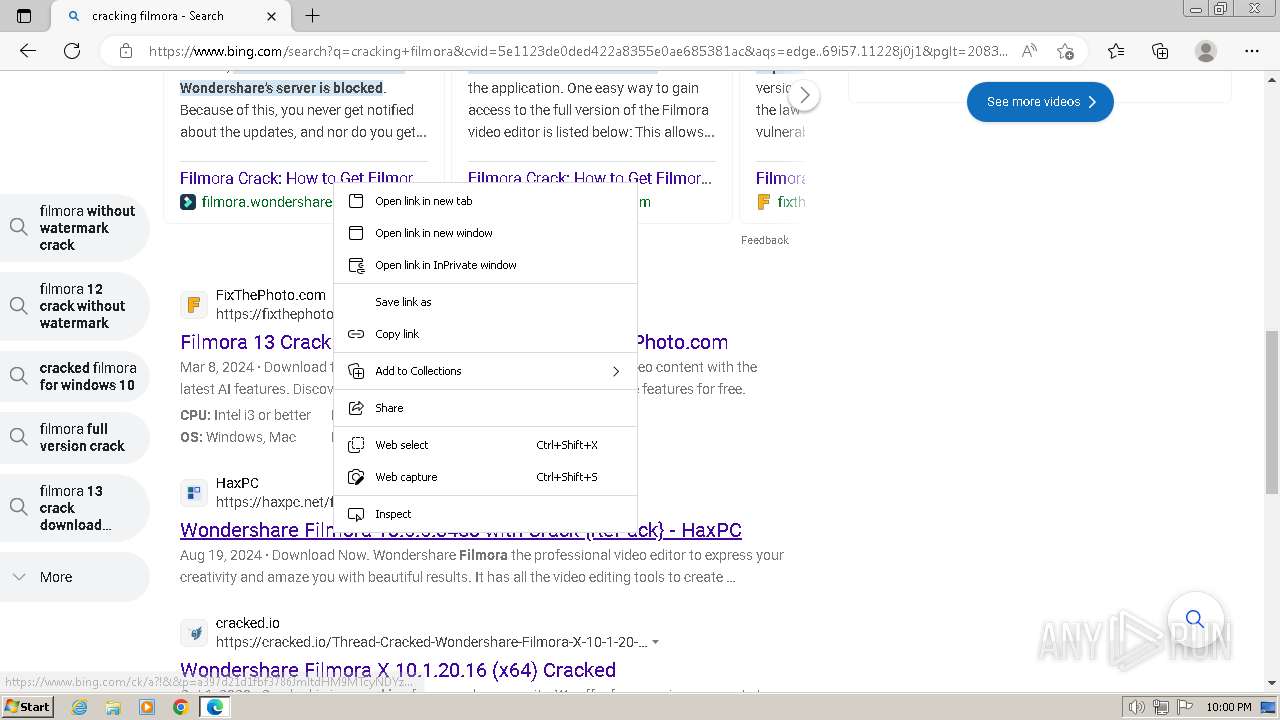Search filmora without watermark crack suggestion
The height and width of the screenshot is (720, 1280).
pyautogui.click(x=75, y=228)
